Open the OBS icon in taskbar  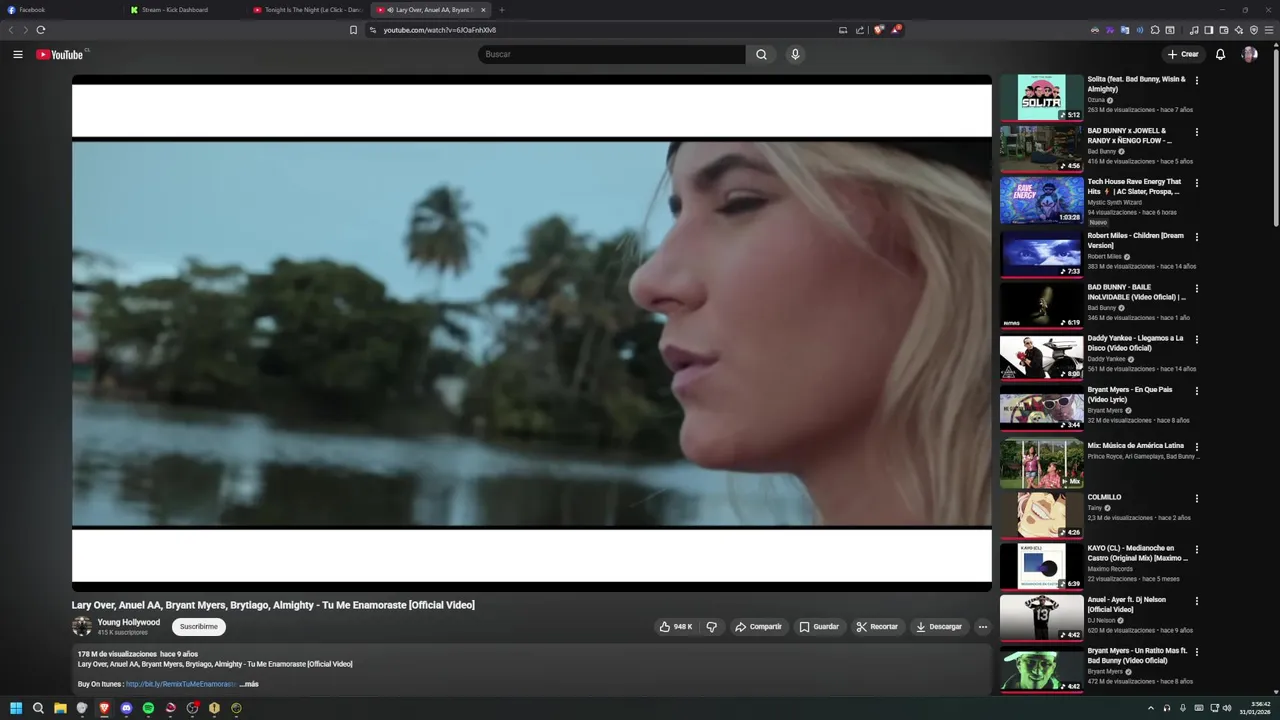pyautogui.click(x=192, y=708)
